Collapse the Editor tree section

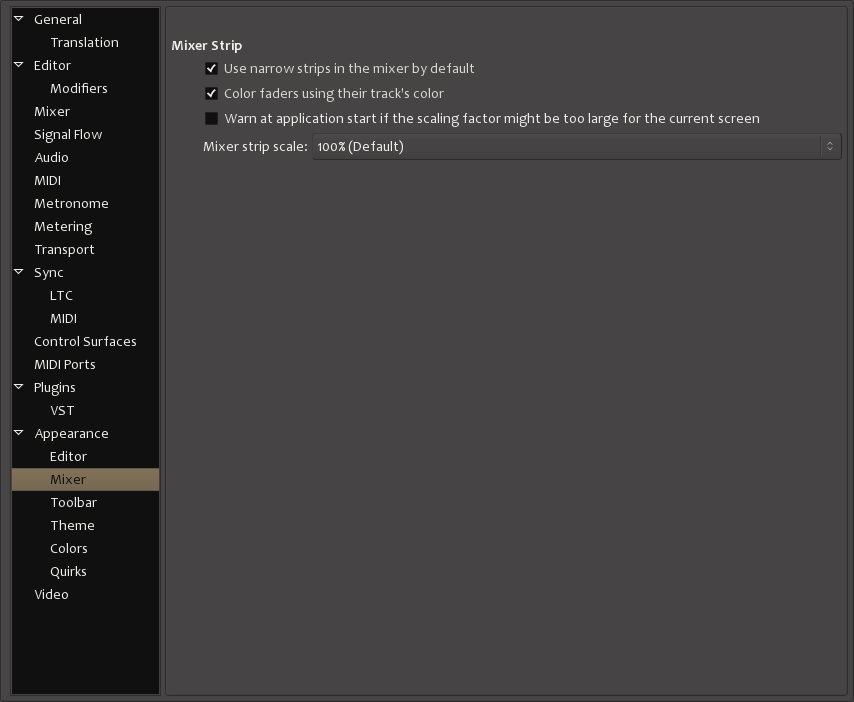point(19,65)
